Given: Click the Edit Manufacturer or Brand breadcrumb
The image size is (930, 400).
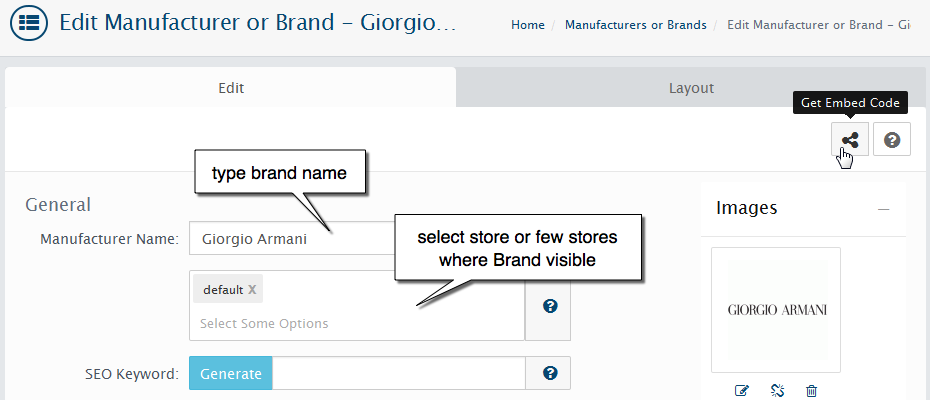Looking at the screenshot, I should pos(818,25).
